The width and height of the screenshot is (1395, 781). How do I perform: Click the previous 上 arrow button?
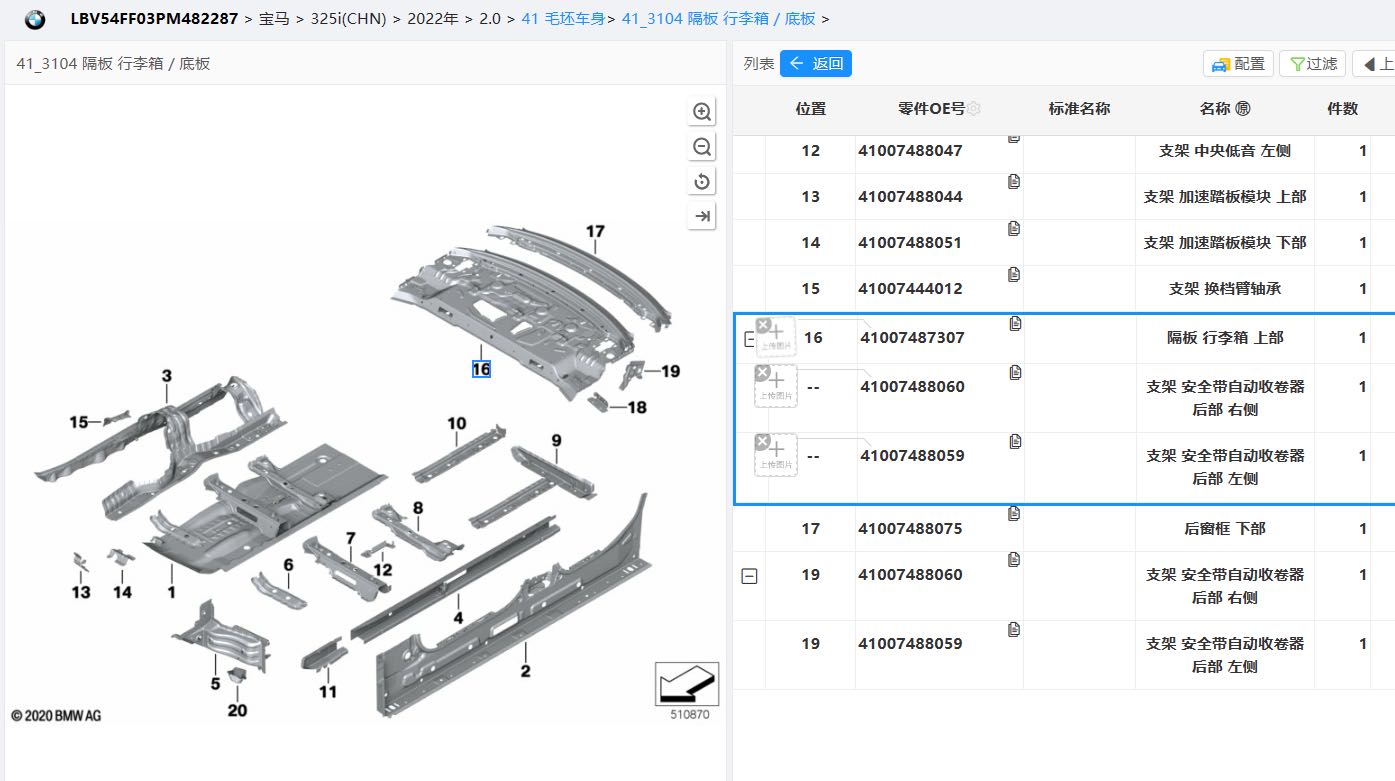(1375, 64)
